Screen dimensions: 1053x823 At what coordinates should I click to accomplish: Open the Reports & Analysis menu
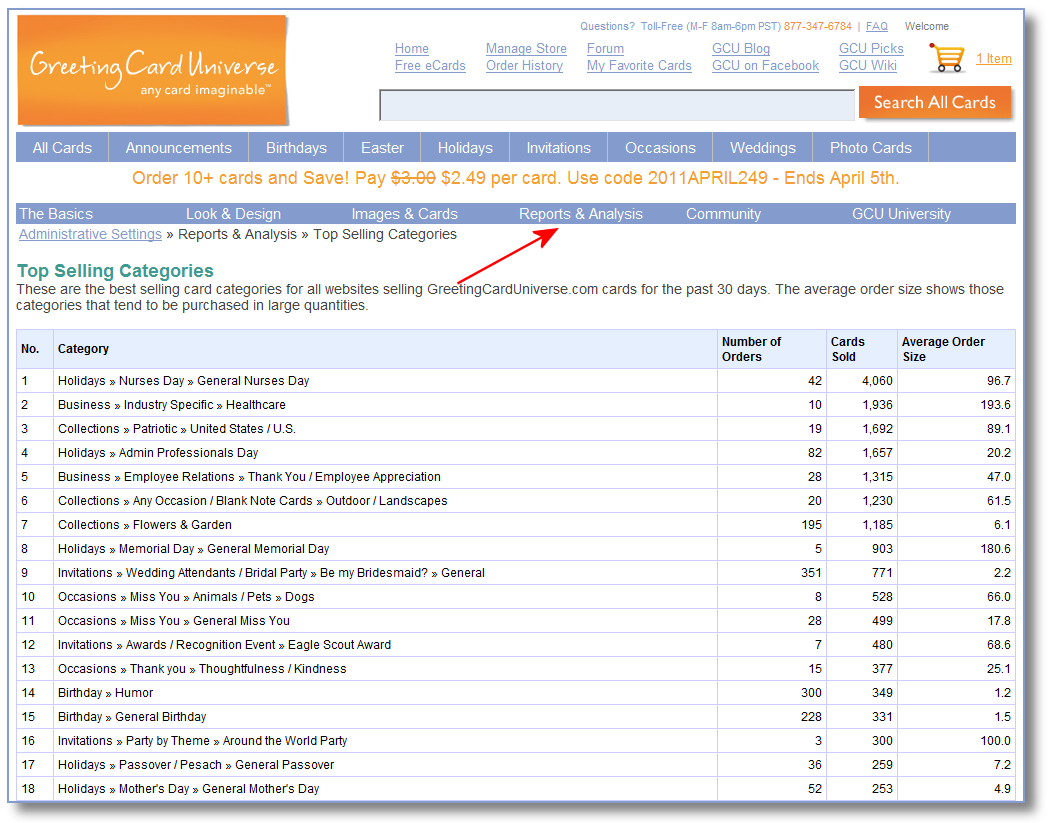581,213
